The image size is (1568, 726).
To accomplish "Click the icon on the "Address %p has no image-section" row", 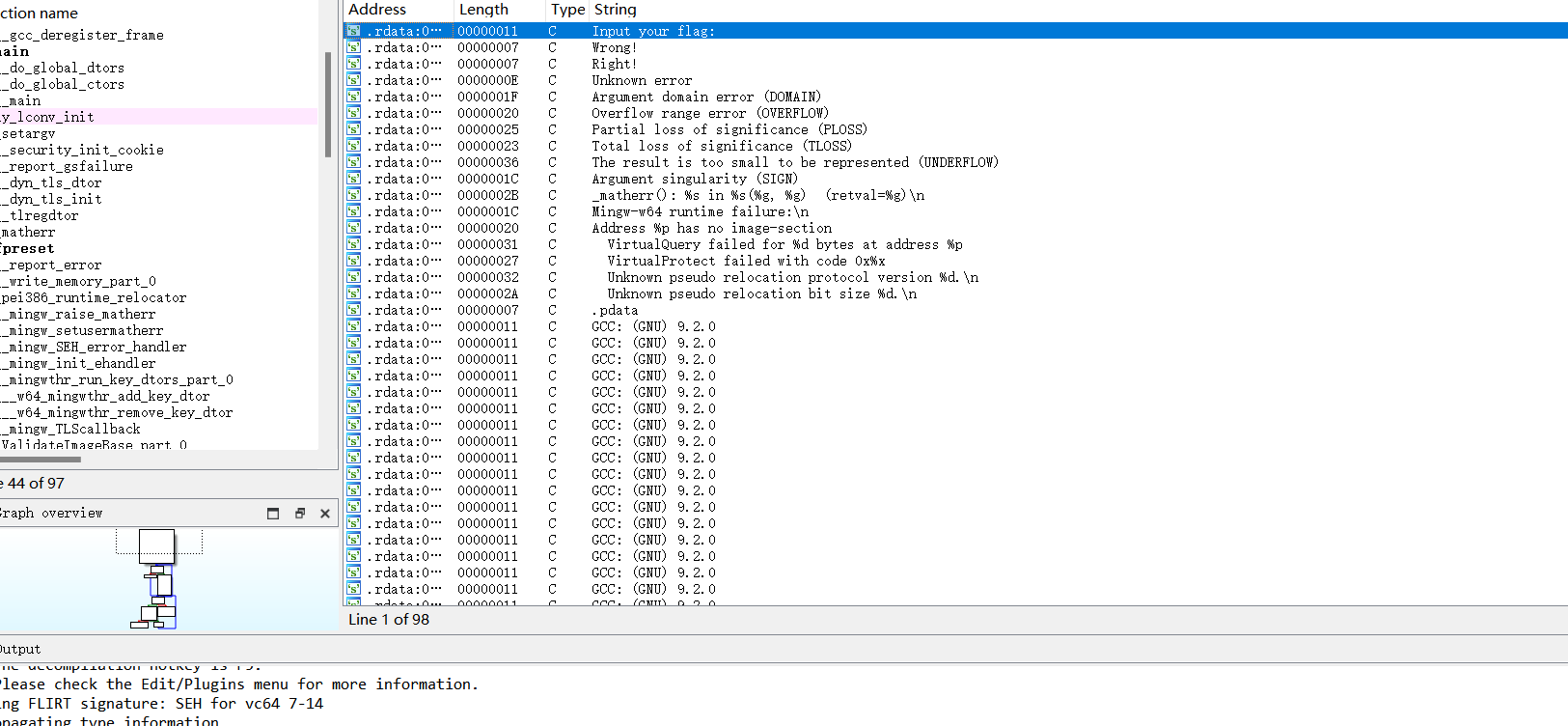I will pyautogui.click(x=354, y=228).
